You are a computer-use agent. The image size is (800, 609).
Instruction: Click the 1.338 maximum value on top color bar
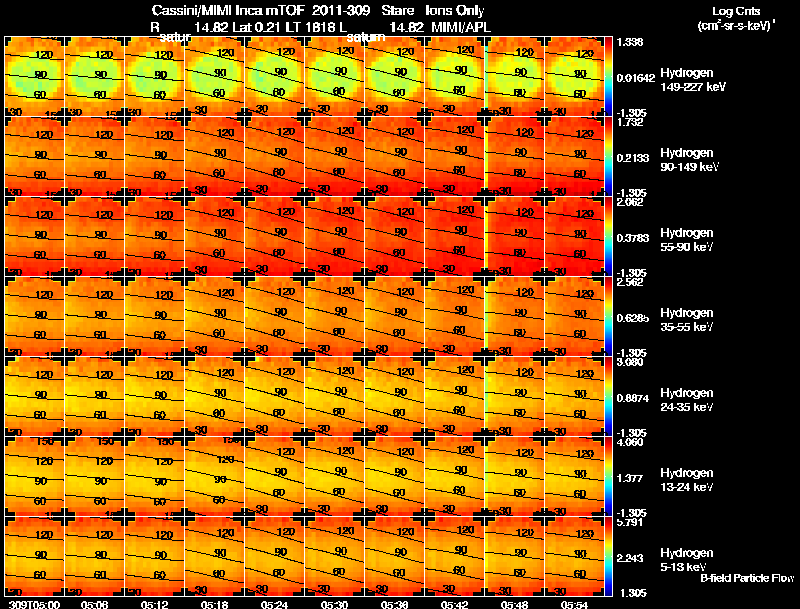tap(629, 42)
